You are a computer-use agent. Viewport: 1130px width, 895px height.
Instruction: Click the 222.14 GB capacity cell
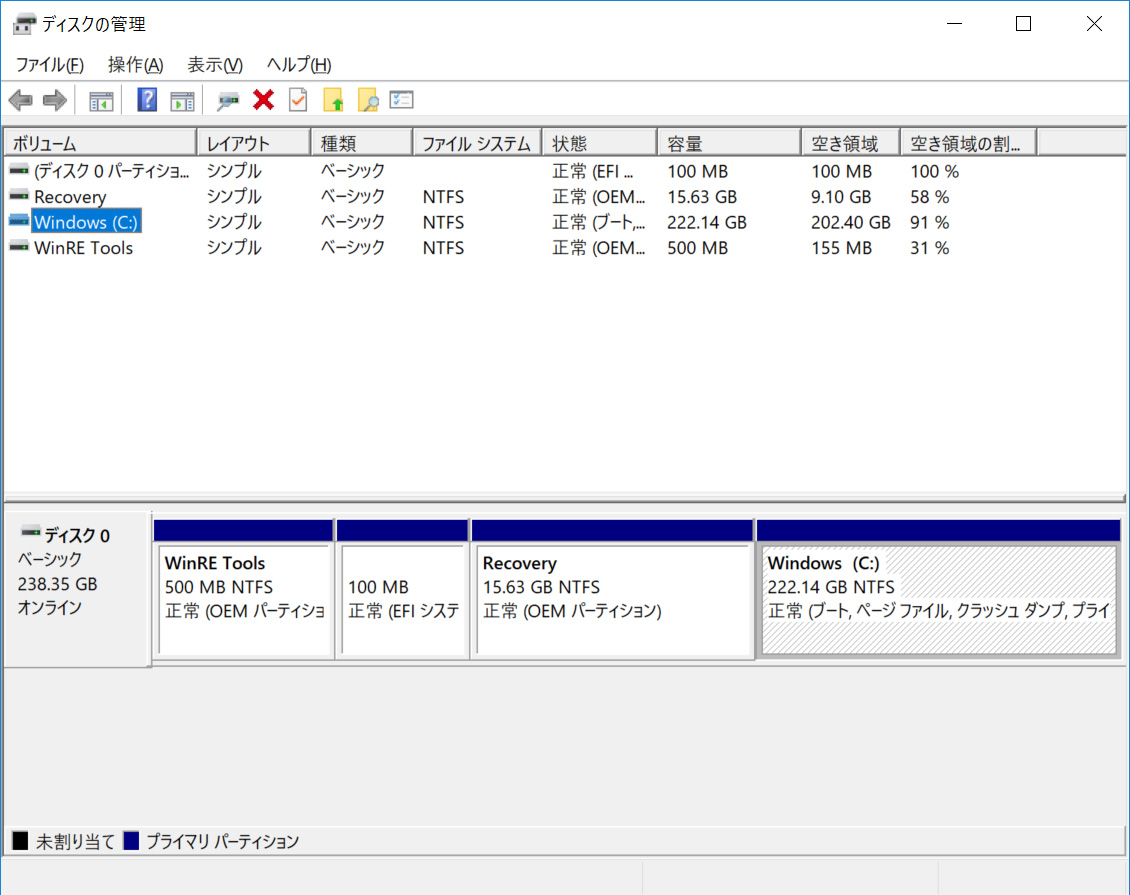tap(706, 222)
